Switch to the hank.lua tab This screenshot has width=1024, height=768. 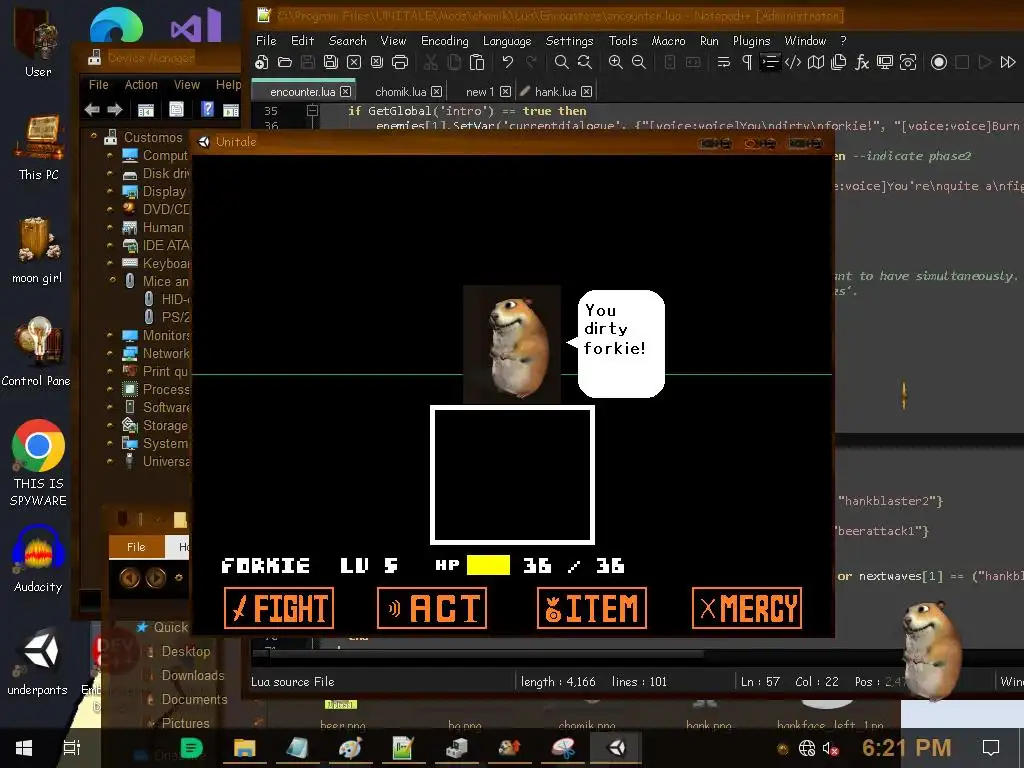click(555, 92)
